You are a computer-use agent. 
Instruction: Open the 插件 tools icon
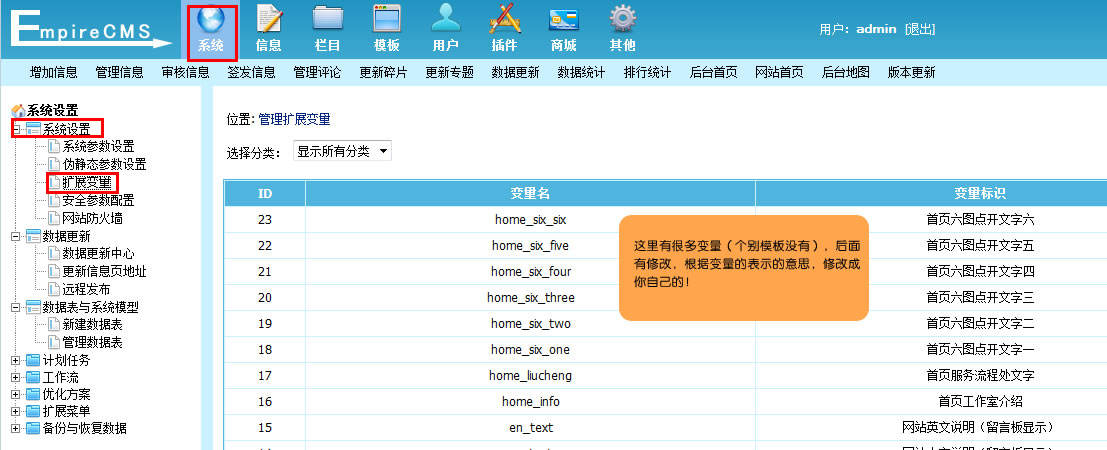point(505,19)
